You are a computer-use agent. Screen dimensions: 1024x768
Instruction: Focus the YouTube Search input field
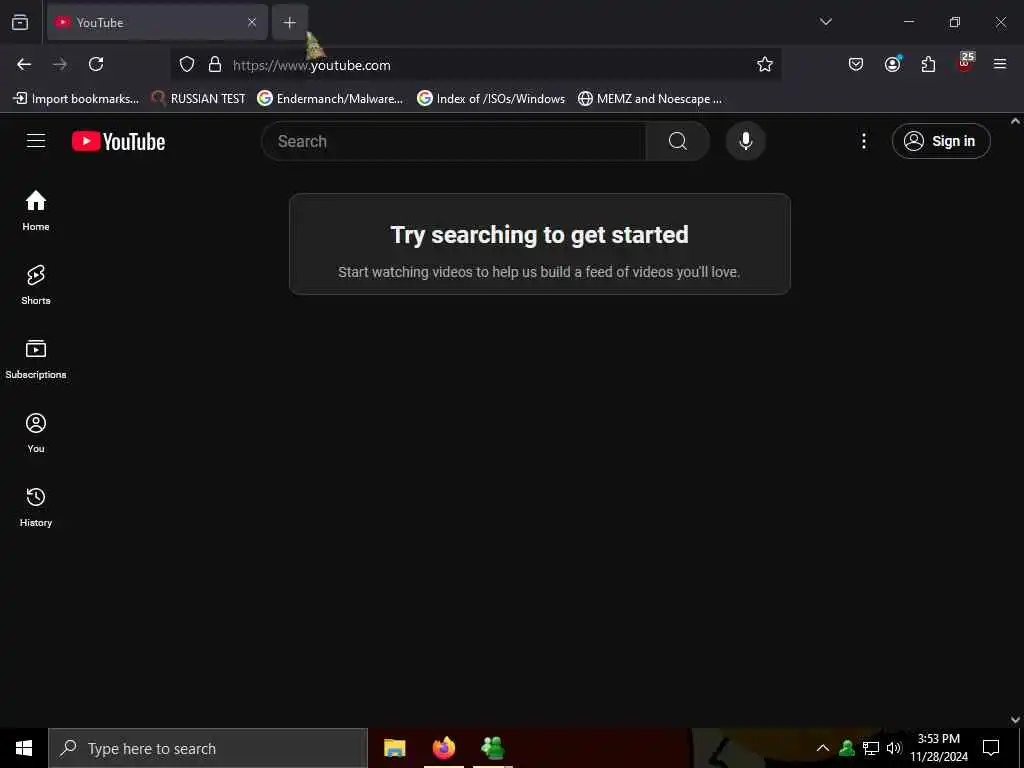(x=453, y=141)
